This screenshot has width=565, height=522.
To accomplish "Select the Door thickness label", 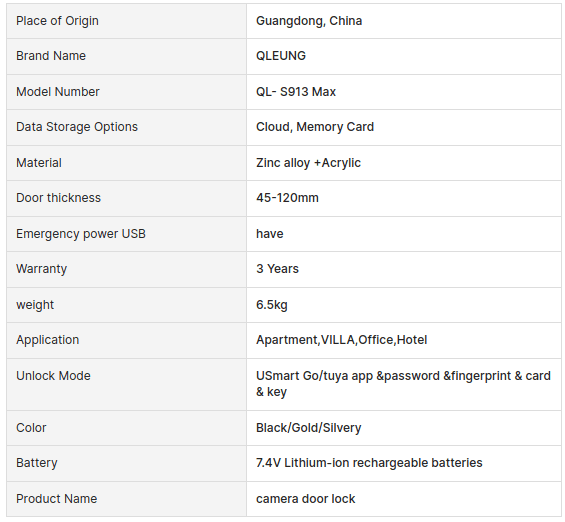I will click(x=58, y=198).
